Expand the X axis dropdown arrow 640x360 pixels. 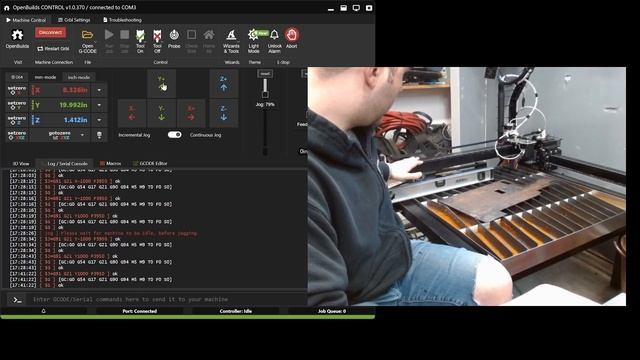(x=99, y=90)
